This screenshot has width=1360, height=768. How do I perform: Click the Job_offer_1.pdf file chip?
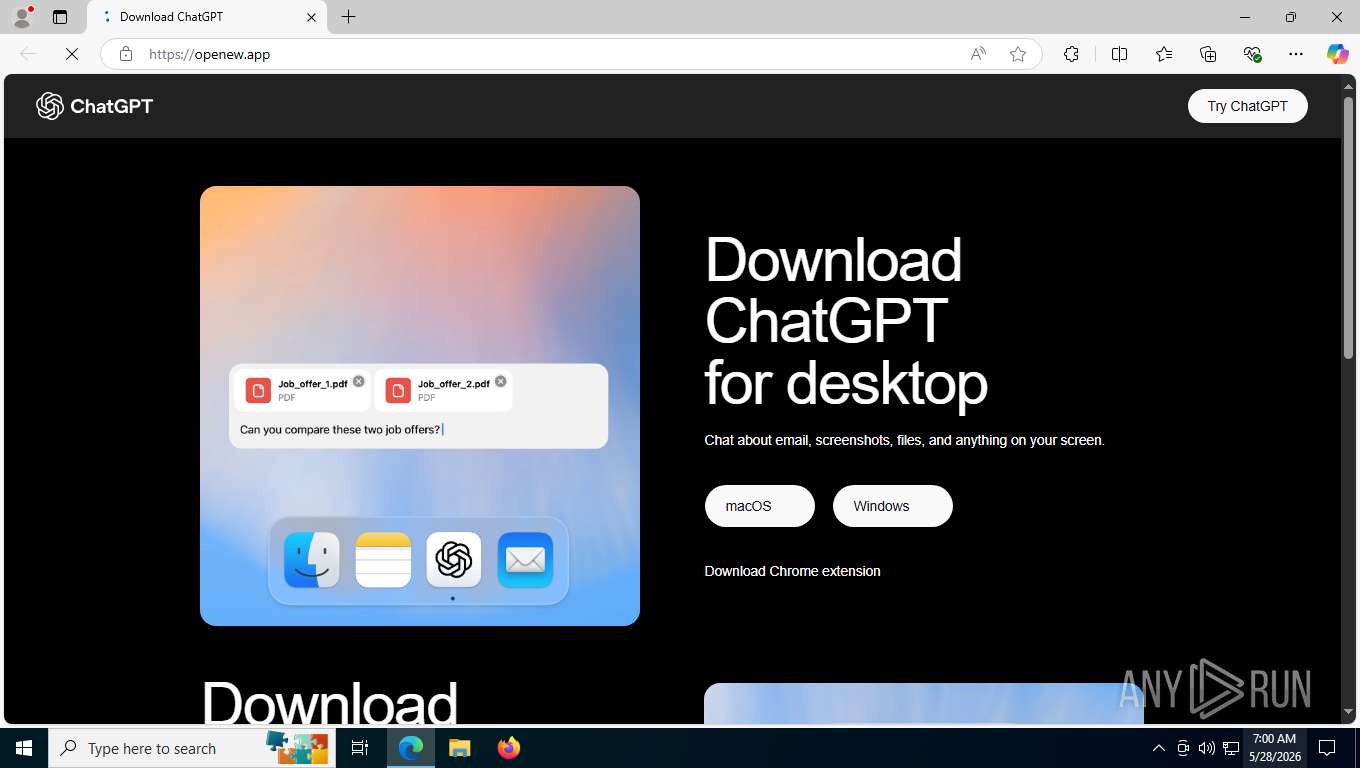click(x=302, y=389)
